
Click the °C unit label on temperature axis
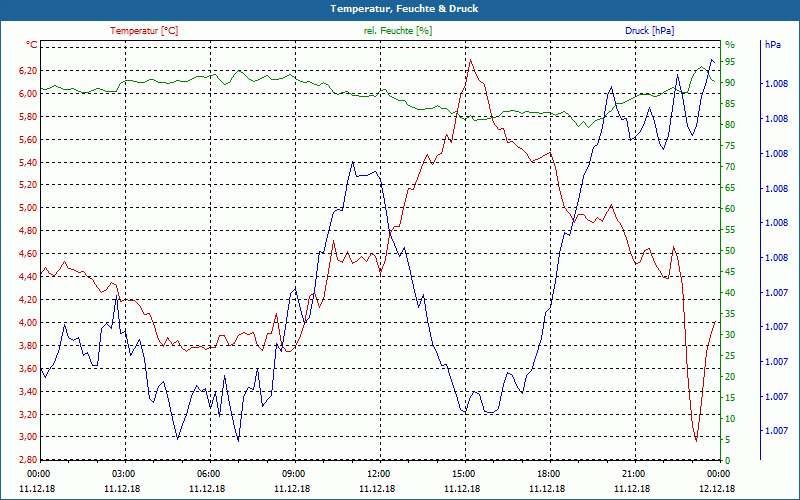32,45
